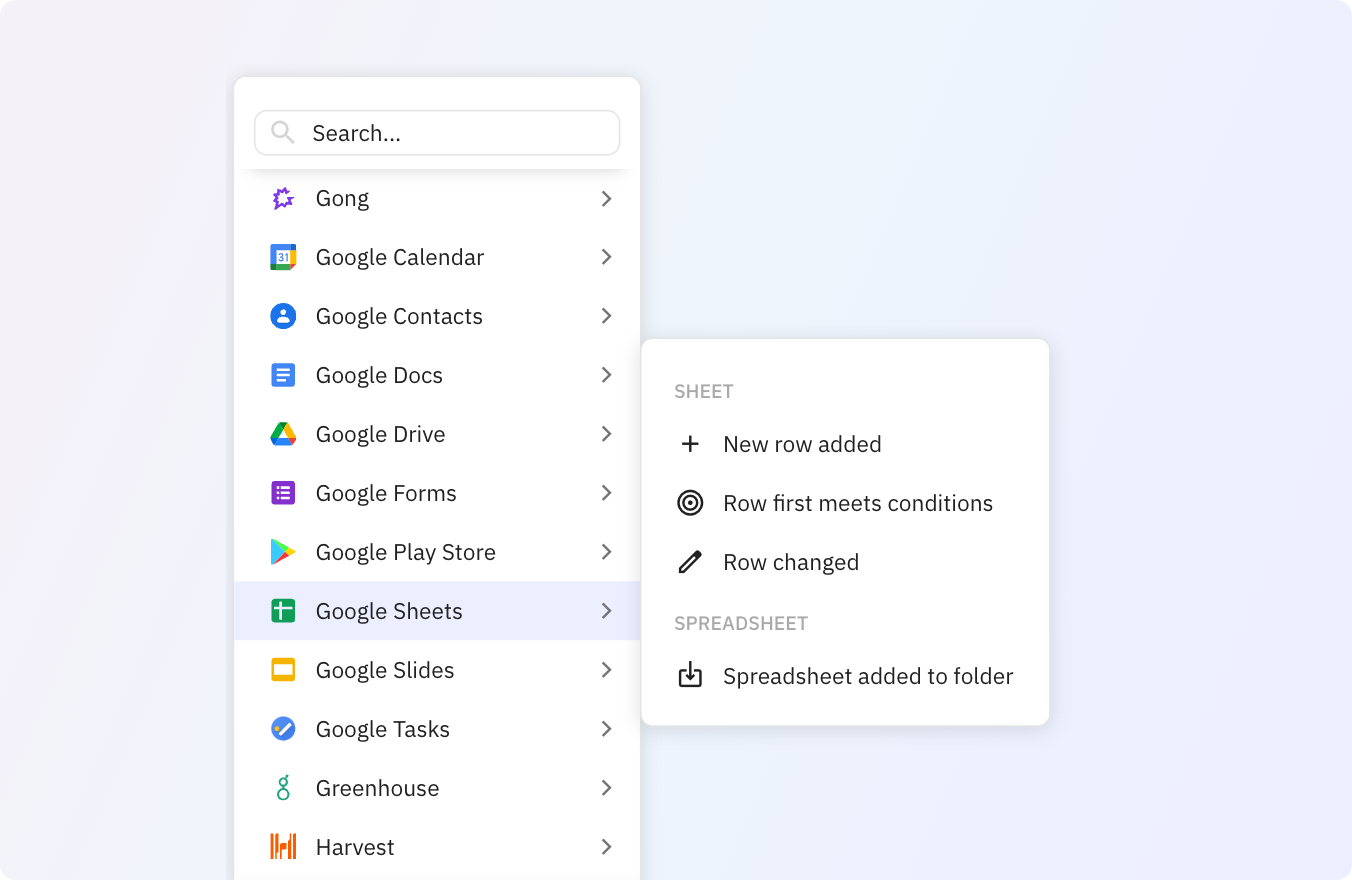Screen dimensions: 1352x880
Task: Expand the Google Play Store chevron
Action: click(606, 552)
